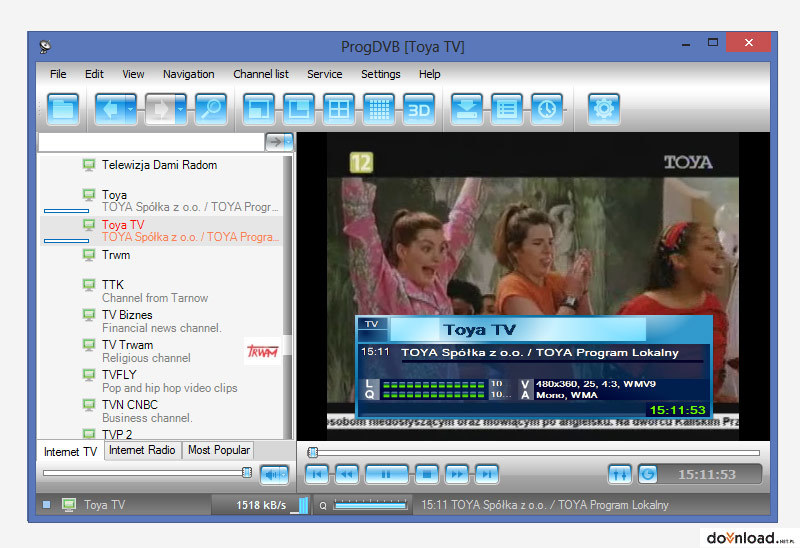Open the Channel list menu
800x548 pixels.
tap(261, 74)
